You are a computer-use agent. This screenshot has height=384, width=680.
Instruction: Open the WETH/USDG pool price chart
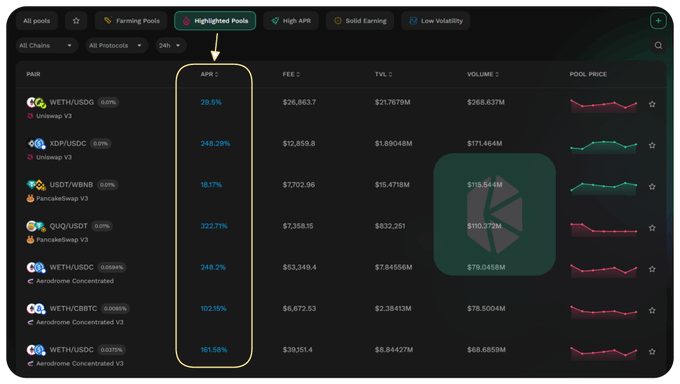tap(603, 105)
